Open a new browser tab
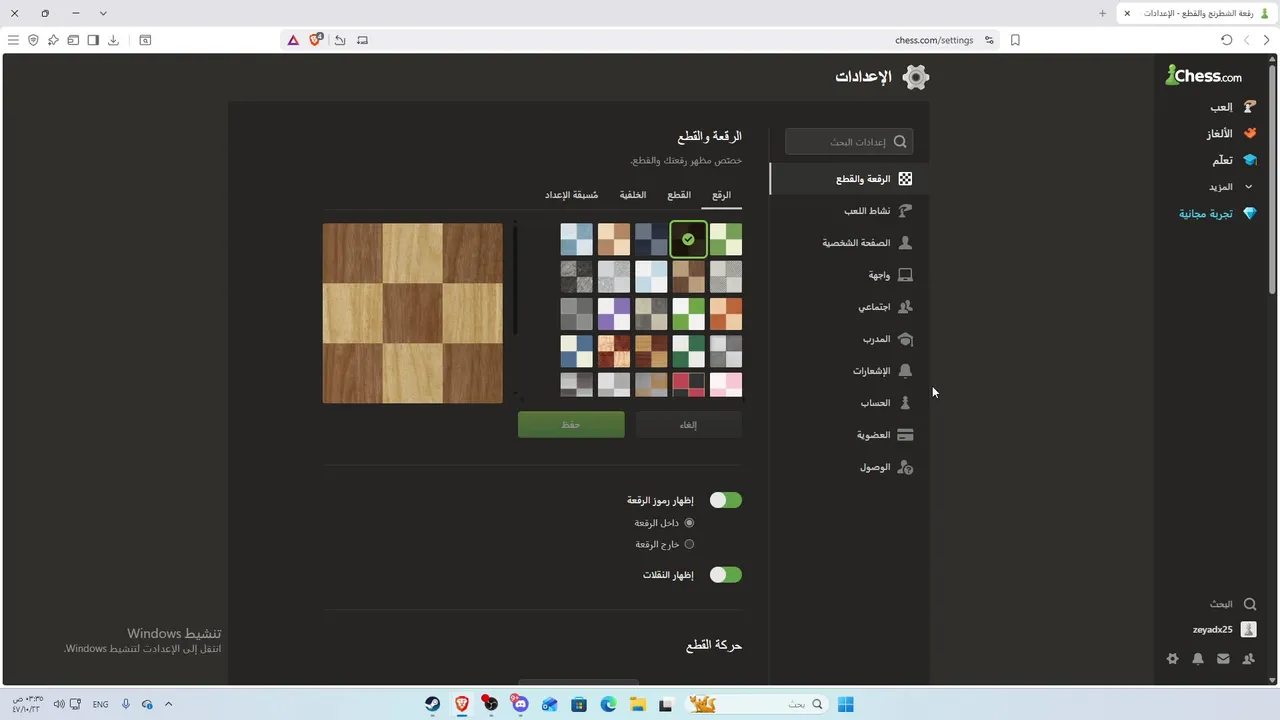Viewport: 1280px width, 720px height. point(1102,13)
